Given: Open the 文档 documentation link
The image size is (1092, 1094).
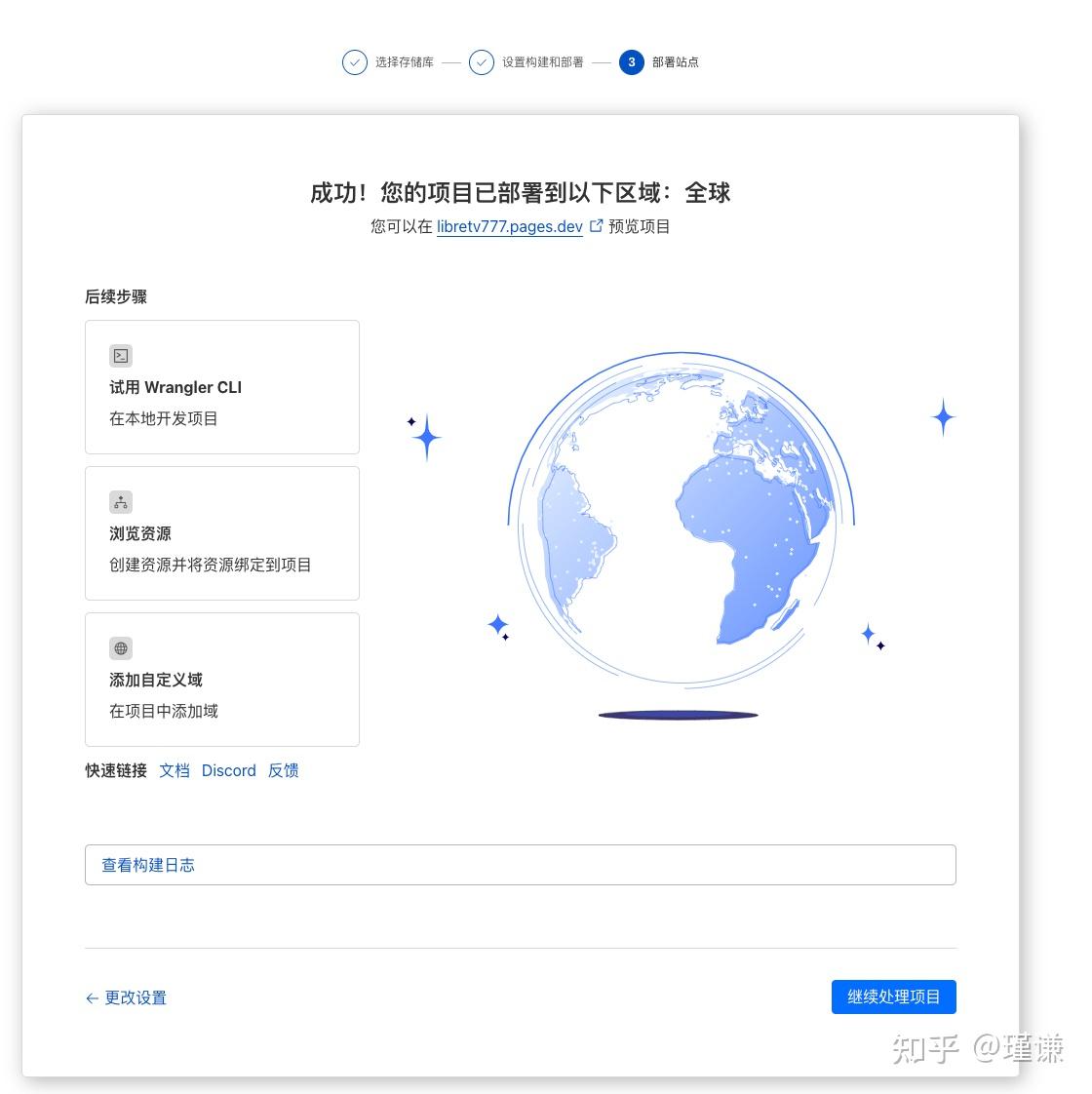Looking at the screenshot, I should (x=174, y=770).
